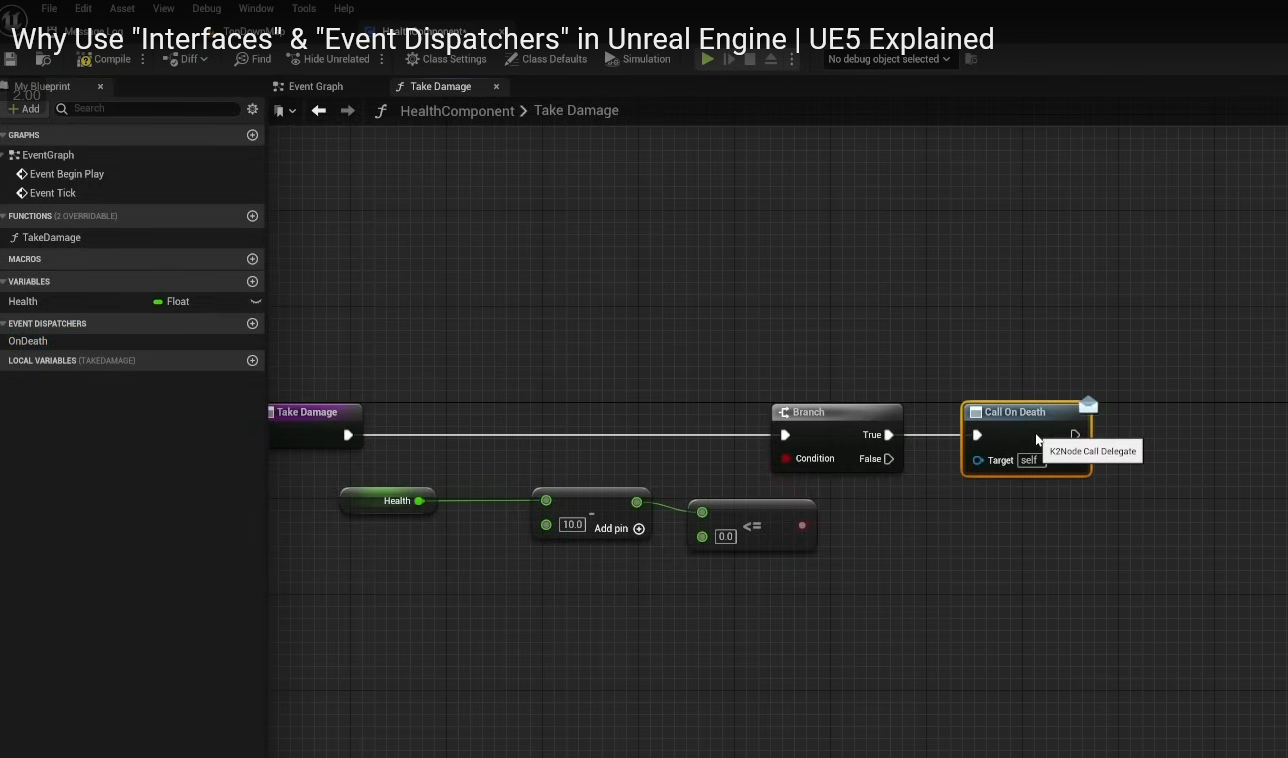Viewport: 1288px width, 758px height.
Task: Open My Blueprint panel settings gear
Action: click(x=252, y=109)
